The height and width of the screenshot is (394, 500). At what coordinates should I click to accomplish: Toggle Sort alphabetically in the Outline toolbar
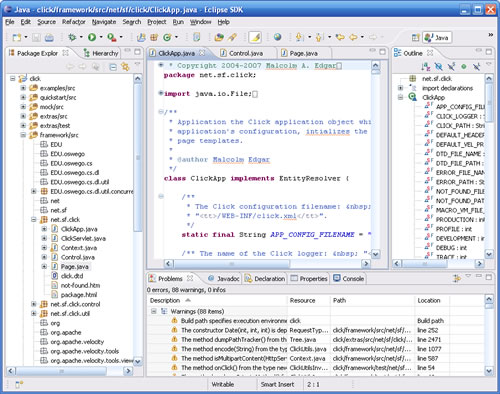click(x=426, y=67)
